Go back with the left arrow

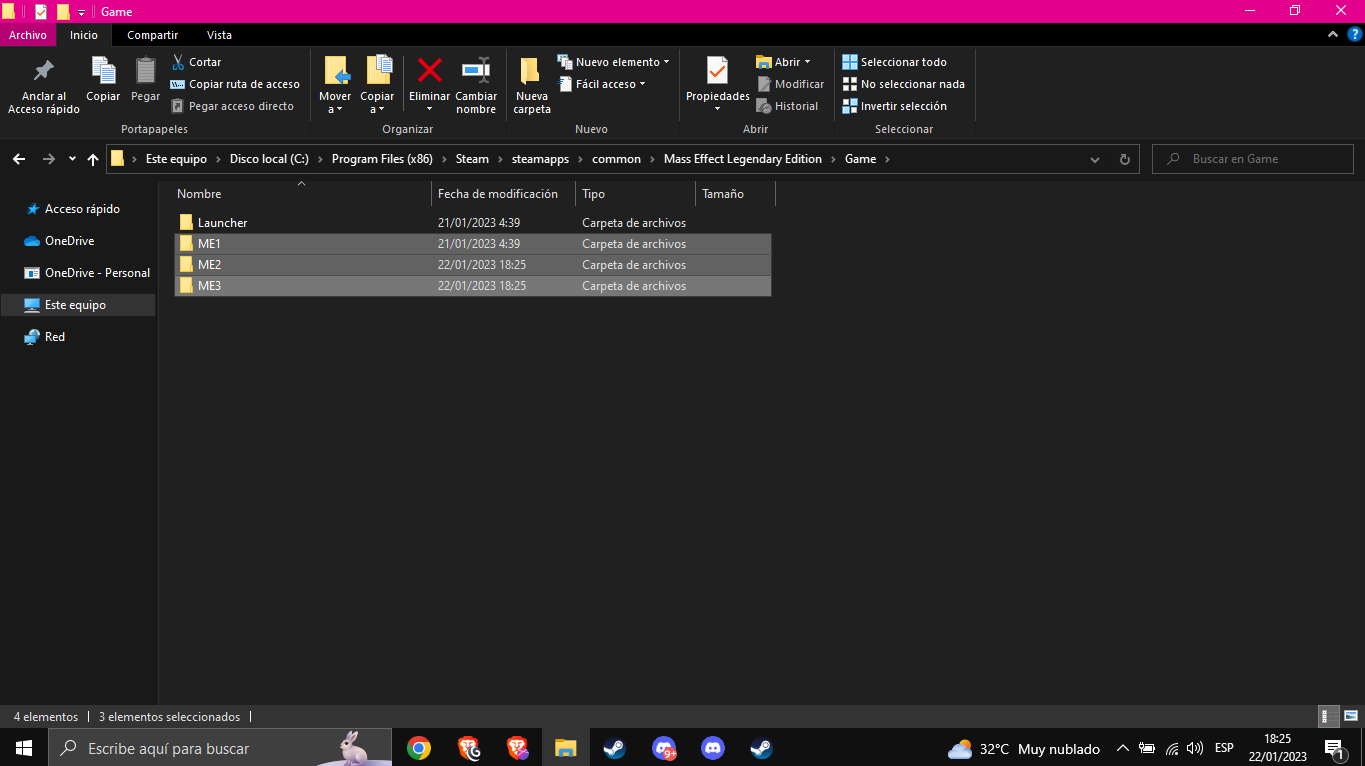20,159
